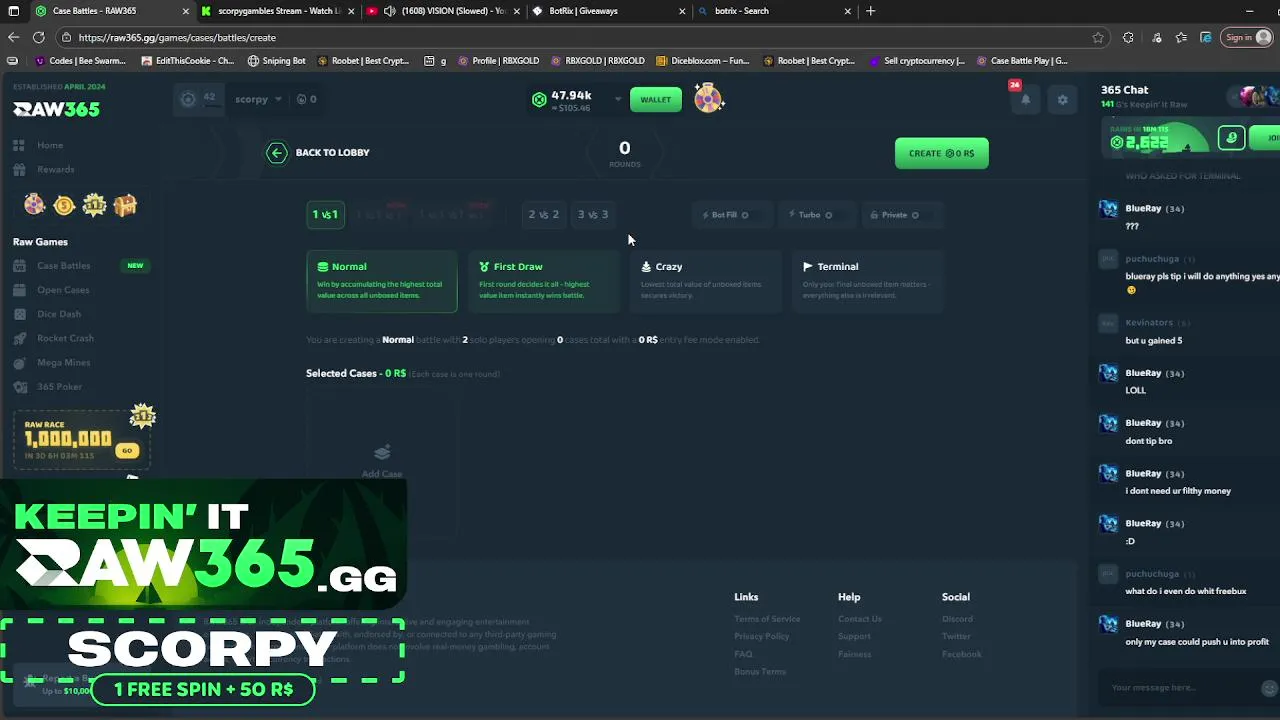Open Sniping Bot bookmark
Screen dimensions: 1280x720
[x=276, y=61]
